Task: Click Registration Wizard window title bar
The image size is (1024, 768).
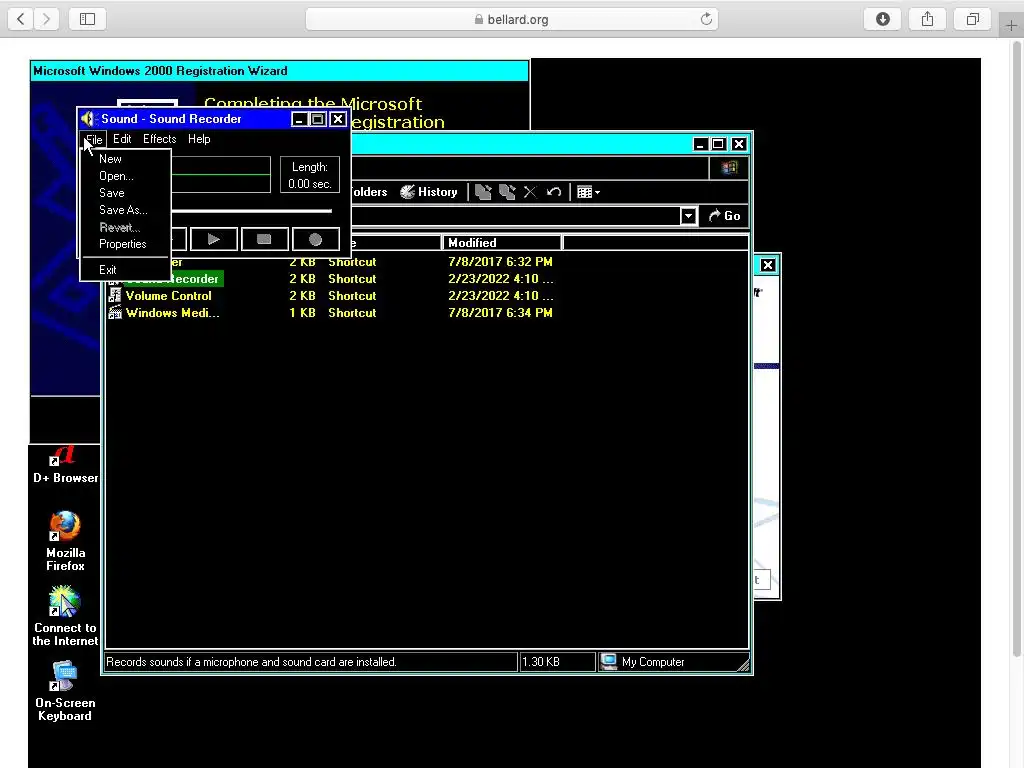Action: point(280,71)
